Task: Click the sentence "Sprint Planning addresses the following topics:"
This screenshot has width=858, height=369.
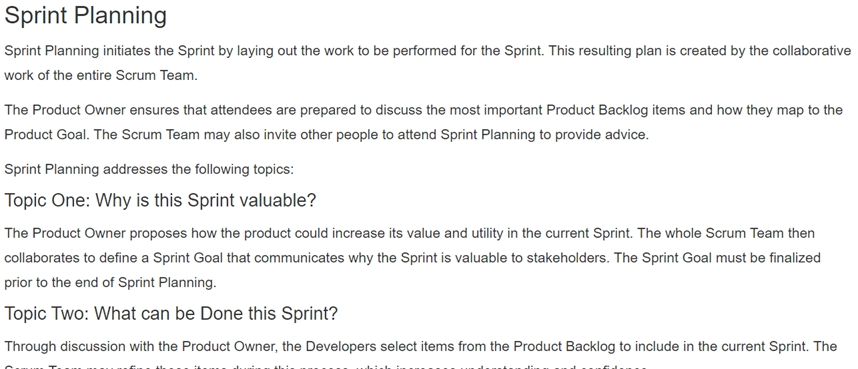Action: pyautogui.click(x=149, y=169)
